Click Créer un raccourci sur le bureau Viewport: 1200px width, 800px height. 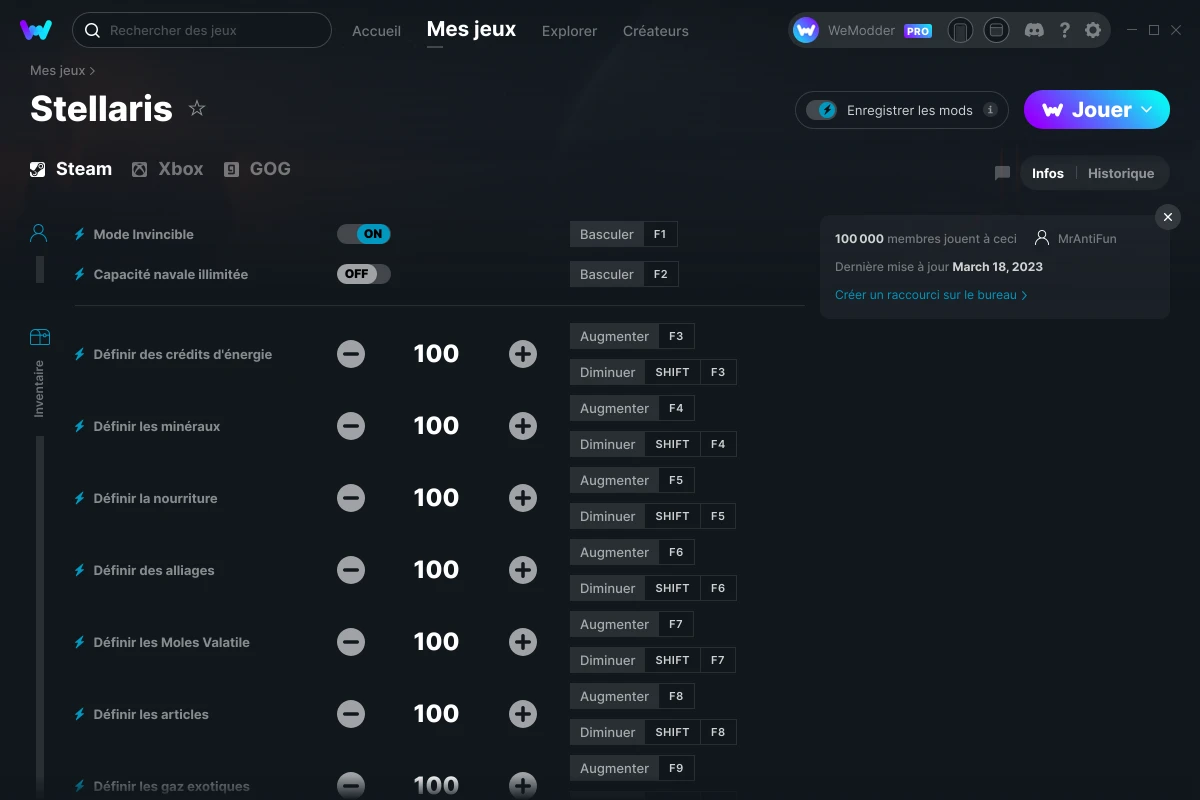(x=931, y=295)
